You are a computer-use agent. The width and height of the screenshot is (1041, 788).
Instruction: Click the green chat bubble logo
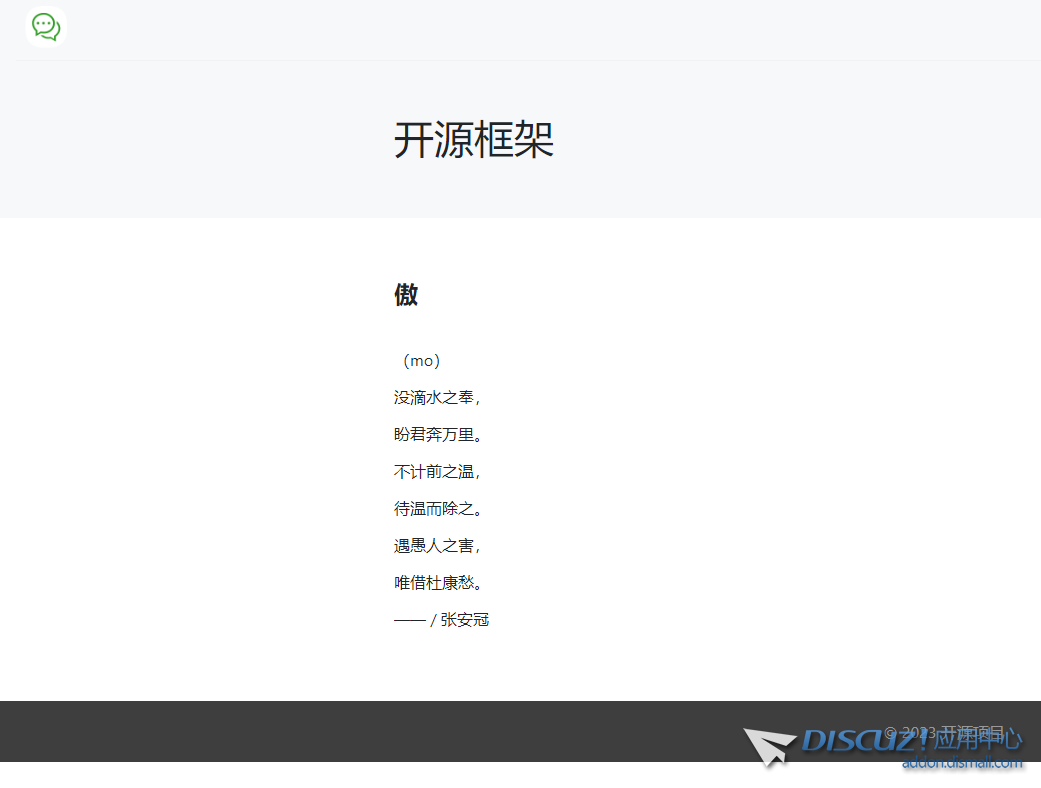(x=46, y=27)
